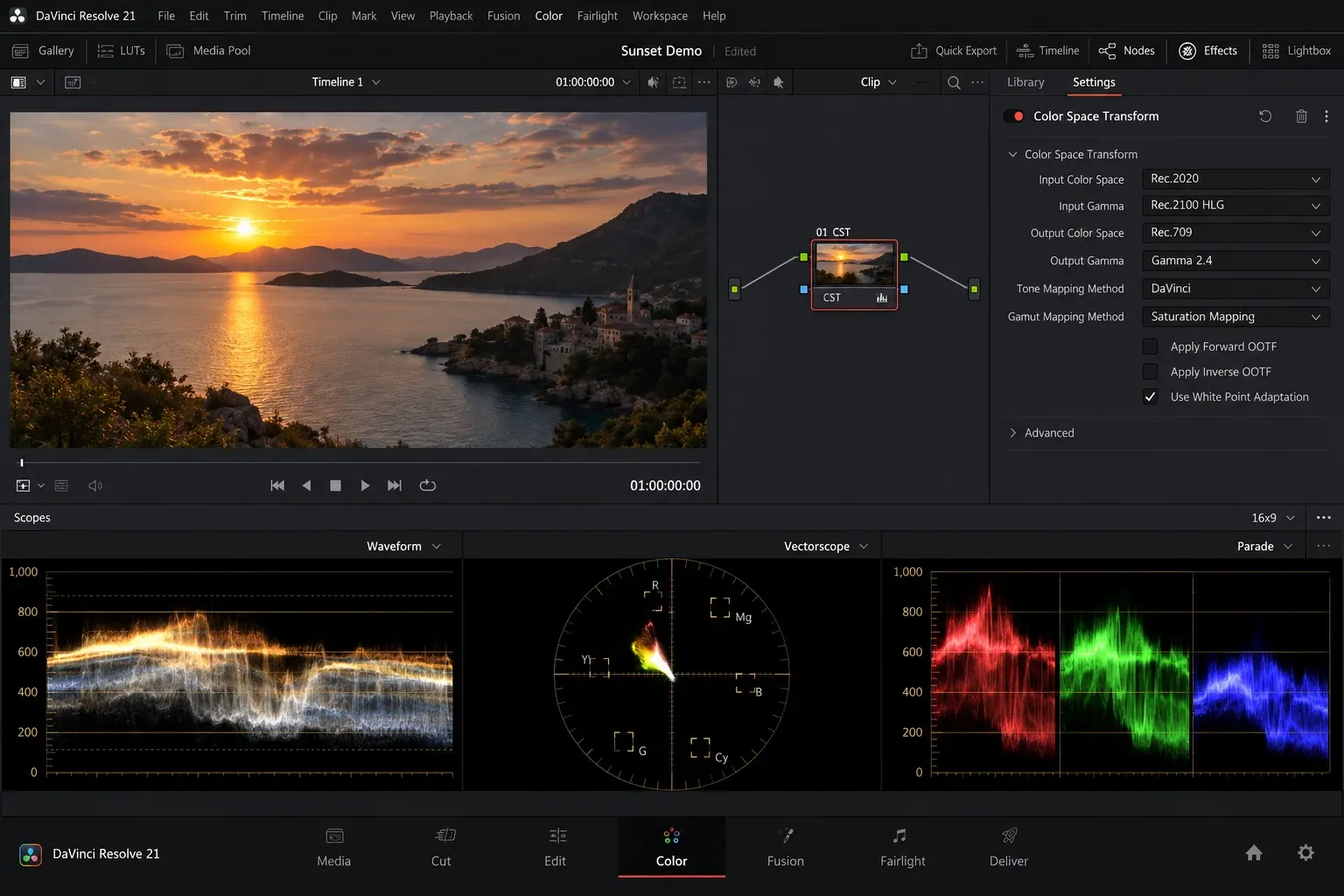1344x896 pixels.
Task: Delete the Color Space Transform effect
Action: click(1301, 116)
